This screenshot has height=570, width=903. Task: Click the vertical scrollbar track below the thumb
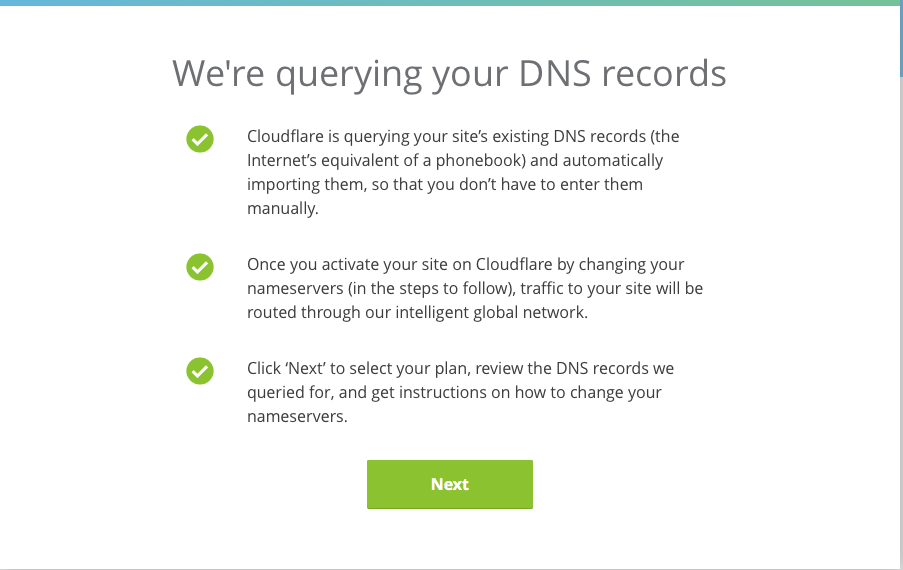[901, 322]
